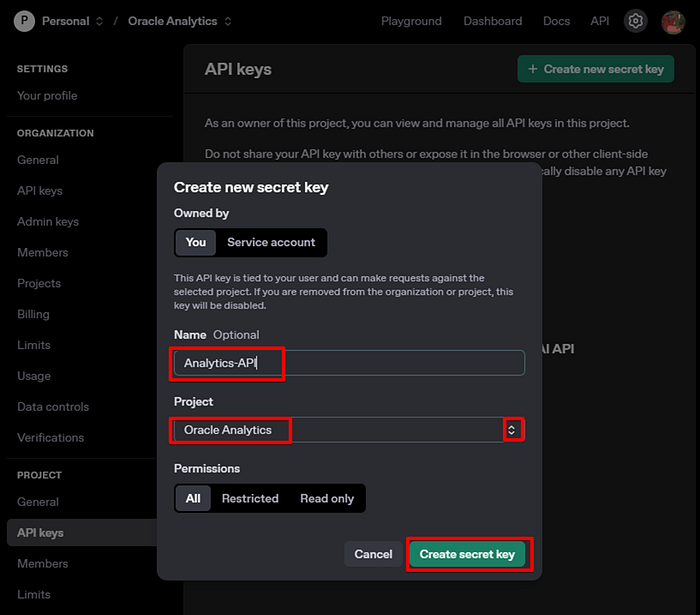Click the 'API keys' page heading
This screenshot has height=615, width=700.
[238, 69]
